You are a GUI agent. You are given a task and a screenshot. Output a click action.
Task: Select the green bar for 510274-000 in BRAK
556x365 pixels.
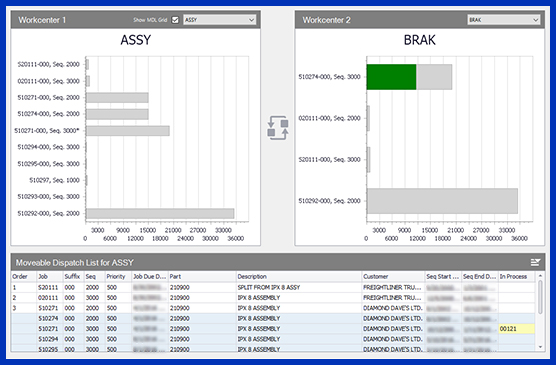click(391, 77)
